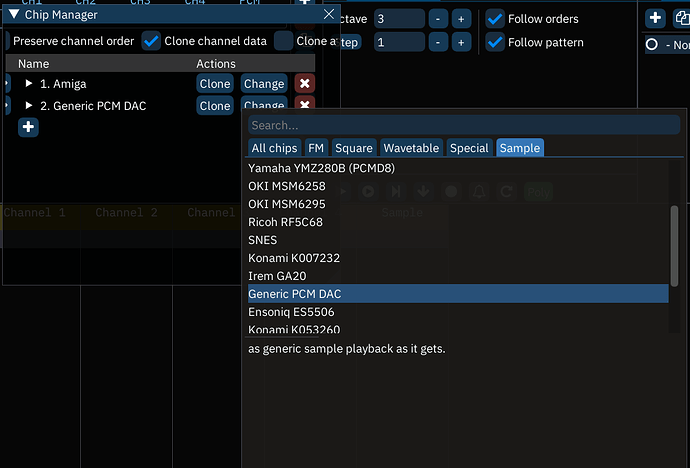Select Ensoniq ES5506 chip
The height and width of the screenshot is (468, 690).
point(458,312)
